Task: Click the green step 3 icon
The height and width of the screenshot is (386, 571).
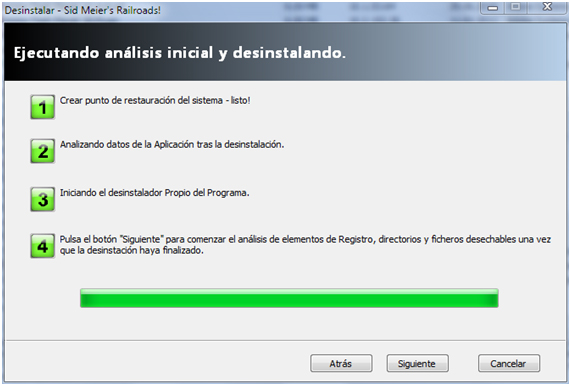Action: point(43,199)
